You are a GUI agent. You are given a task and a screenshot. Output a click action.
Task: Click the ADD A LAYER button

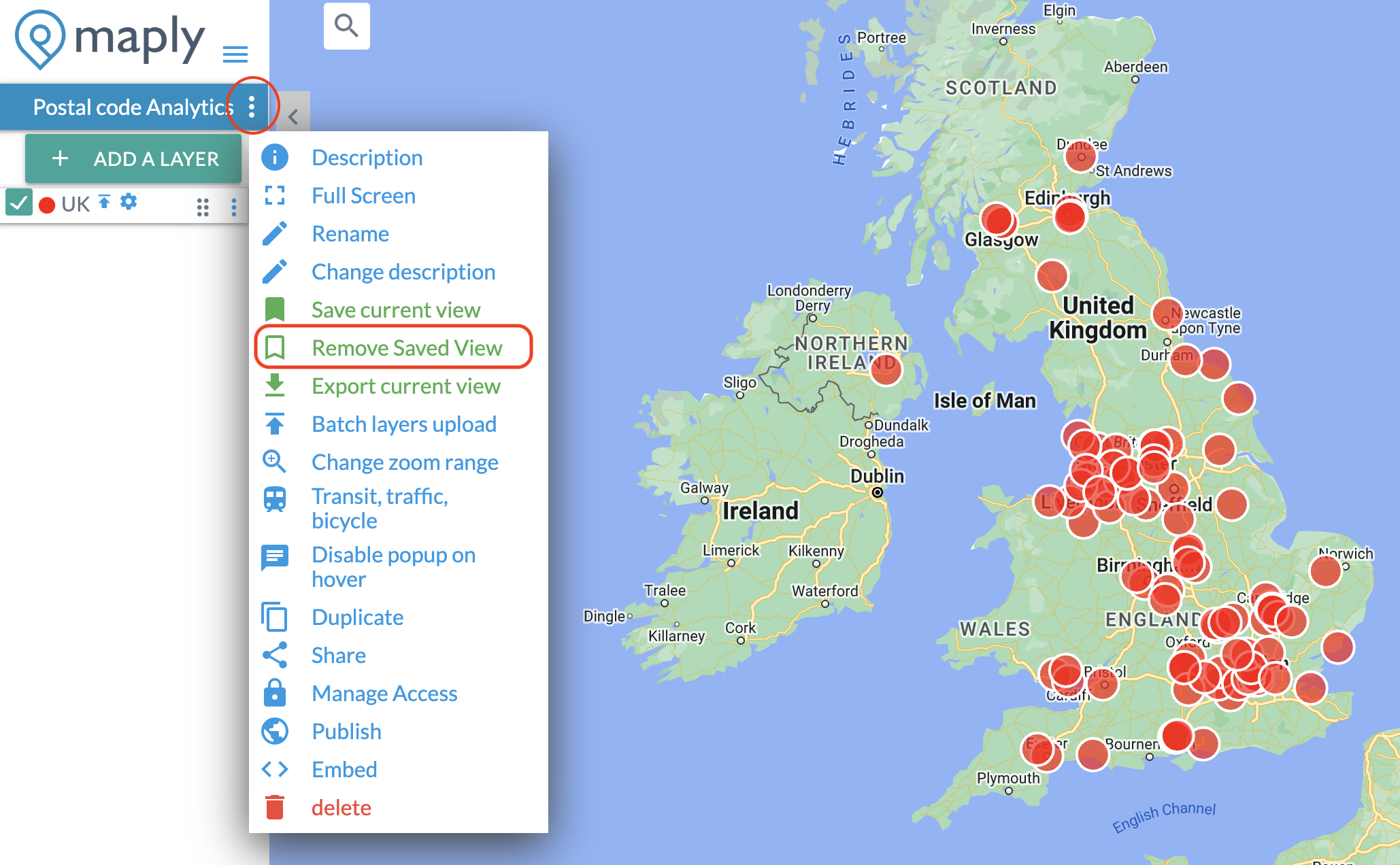[x=134, y=158]
